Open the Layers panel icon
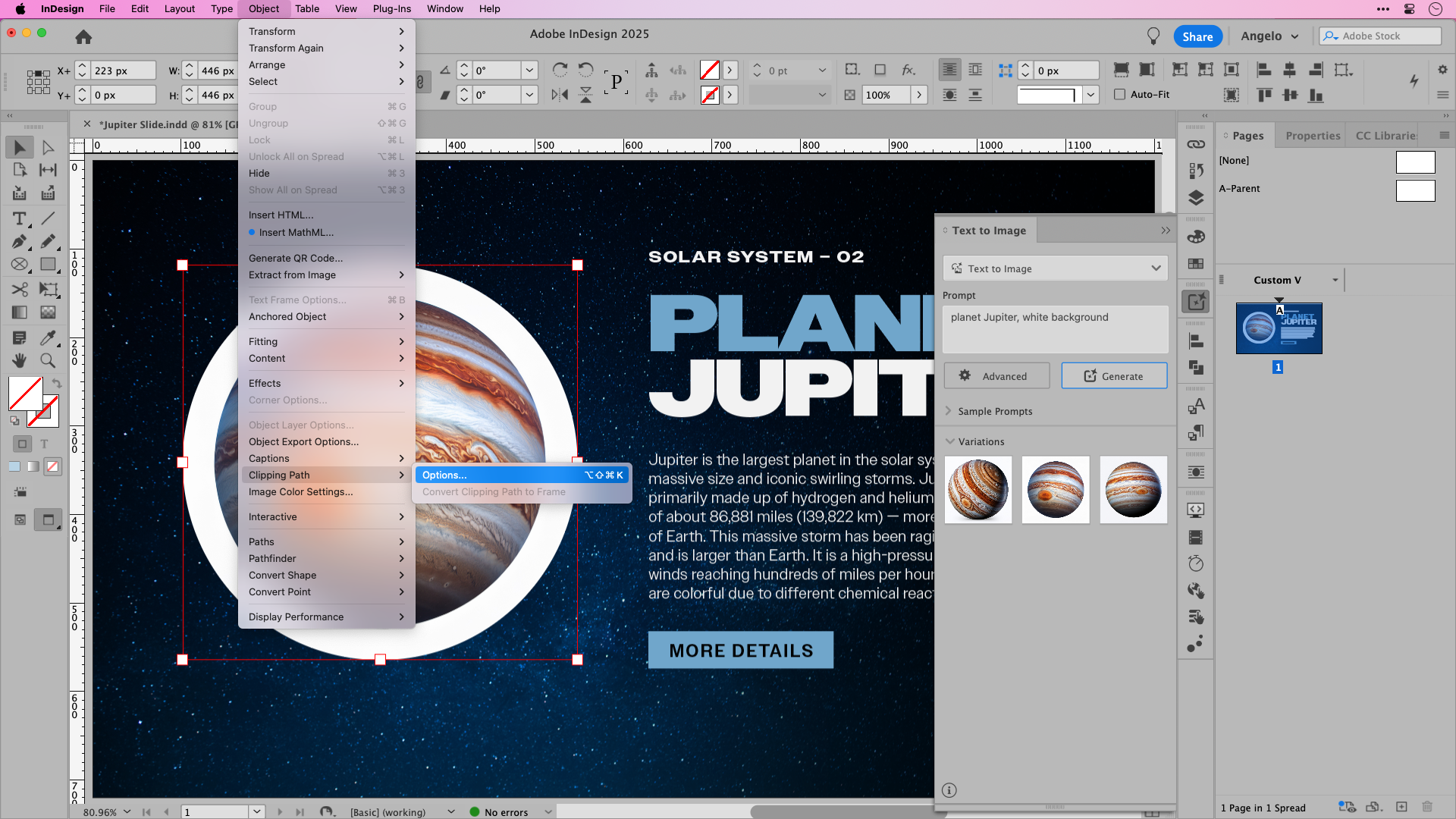This screenshot has width=1456, height=819. [1196, 198]
